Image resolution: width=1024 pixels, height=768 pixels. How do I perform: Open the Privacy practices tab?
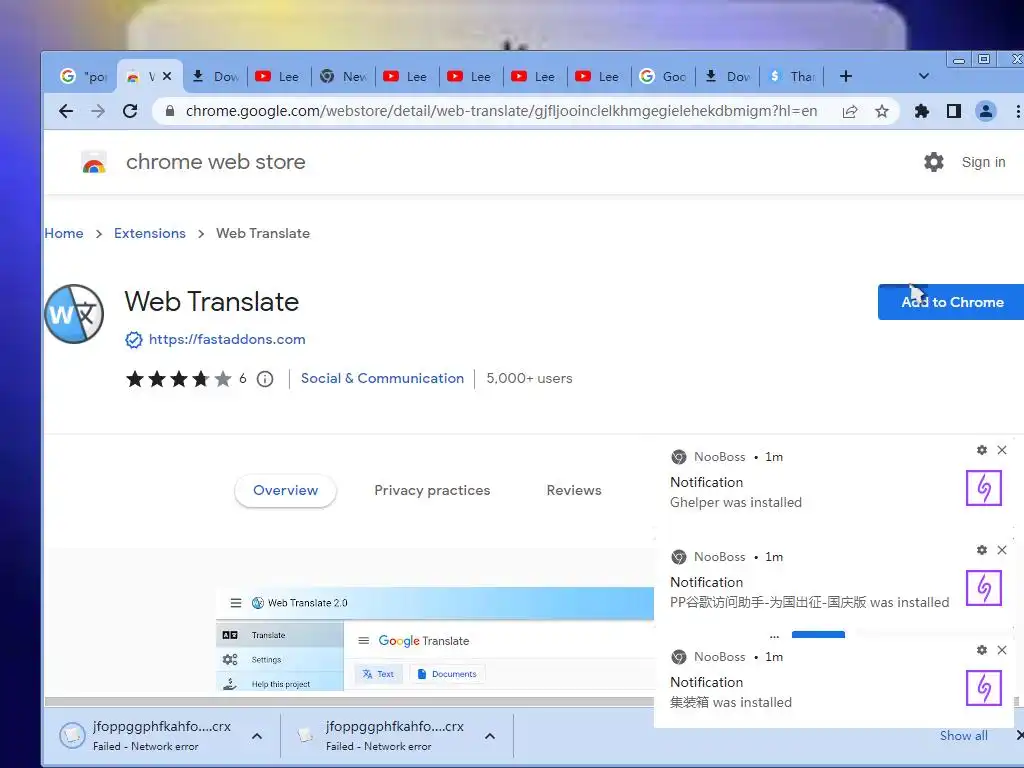(x=432, y=490)
